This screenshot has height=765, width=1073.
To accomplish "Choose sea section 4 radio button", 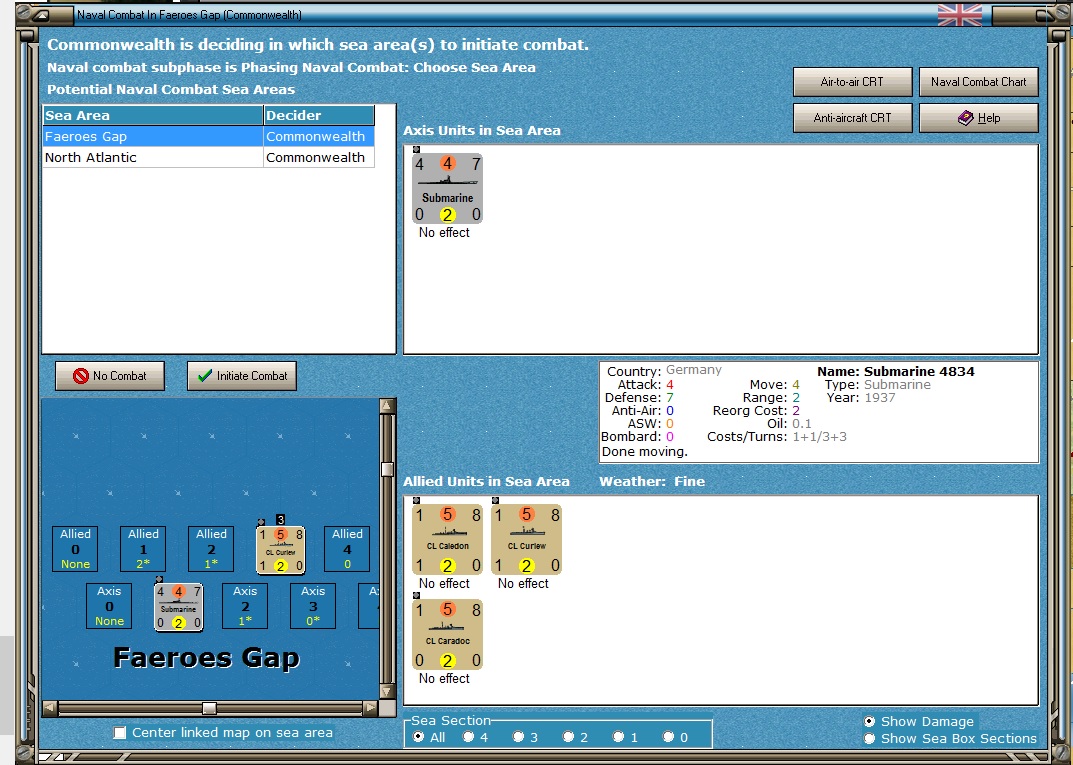I will click(x=469, y=737).
